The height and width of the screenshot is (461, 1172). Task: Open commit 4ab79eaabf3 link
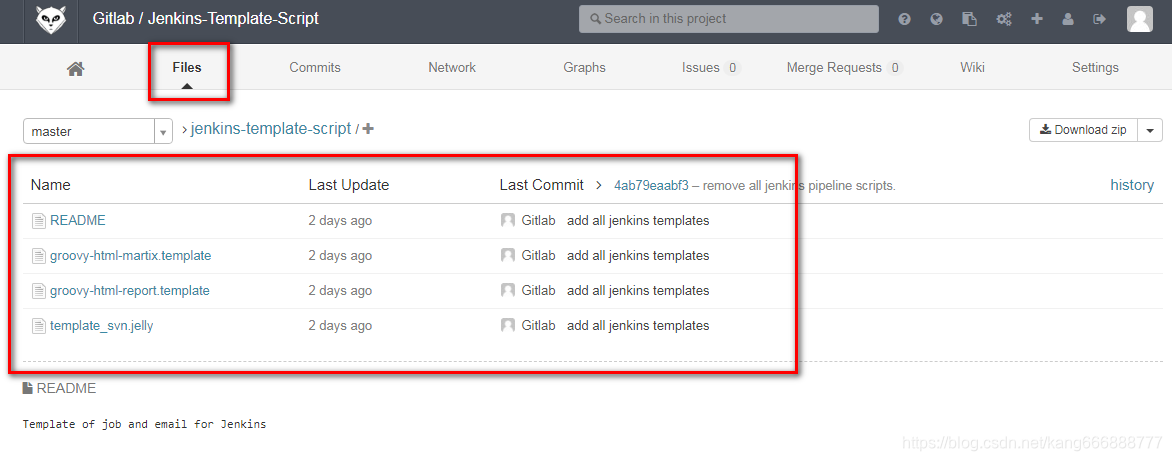pos(651,185)
